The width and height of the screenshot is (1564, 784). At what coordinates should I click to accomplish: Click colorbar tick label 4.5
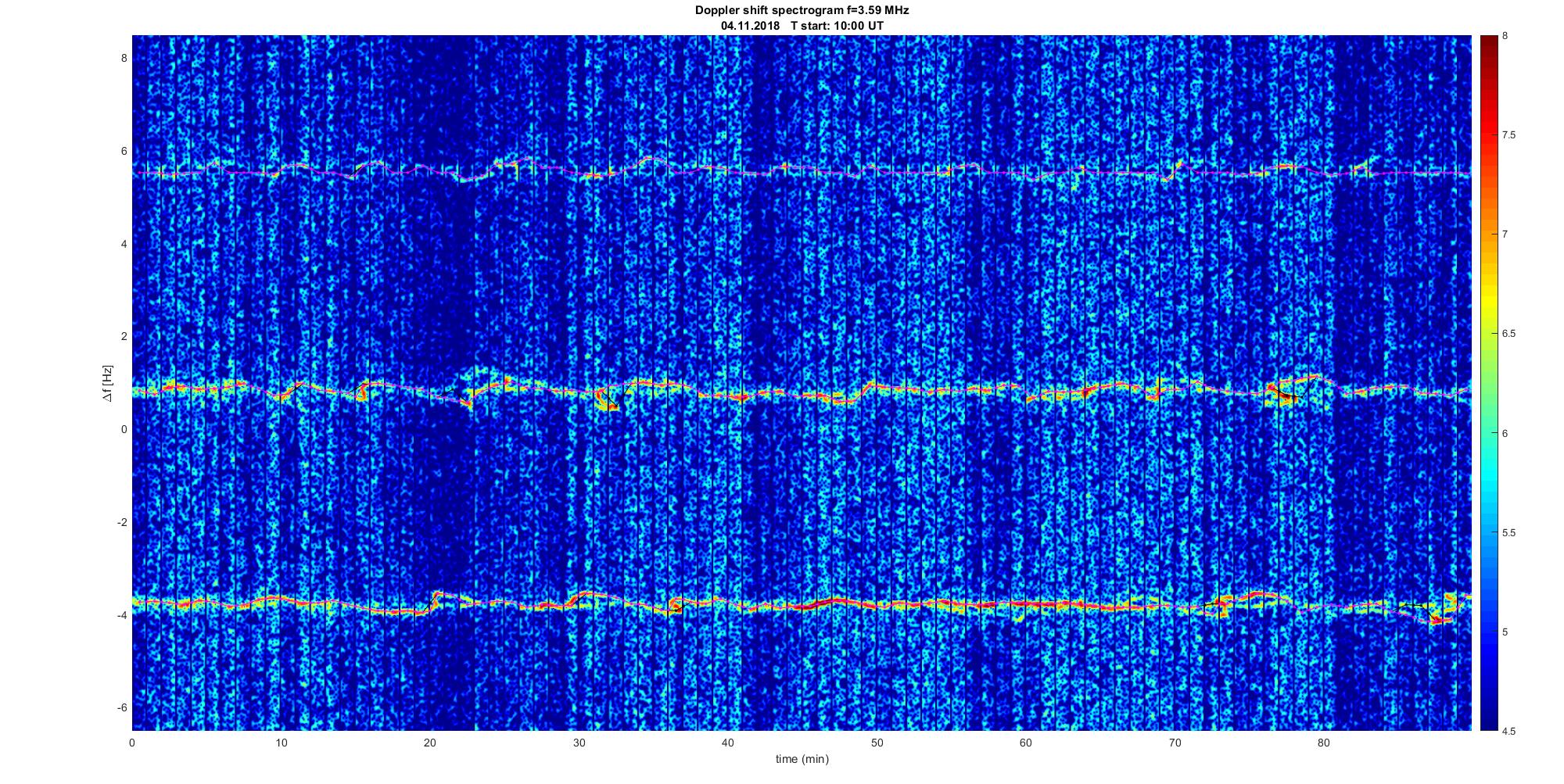tap(1509, 731)
